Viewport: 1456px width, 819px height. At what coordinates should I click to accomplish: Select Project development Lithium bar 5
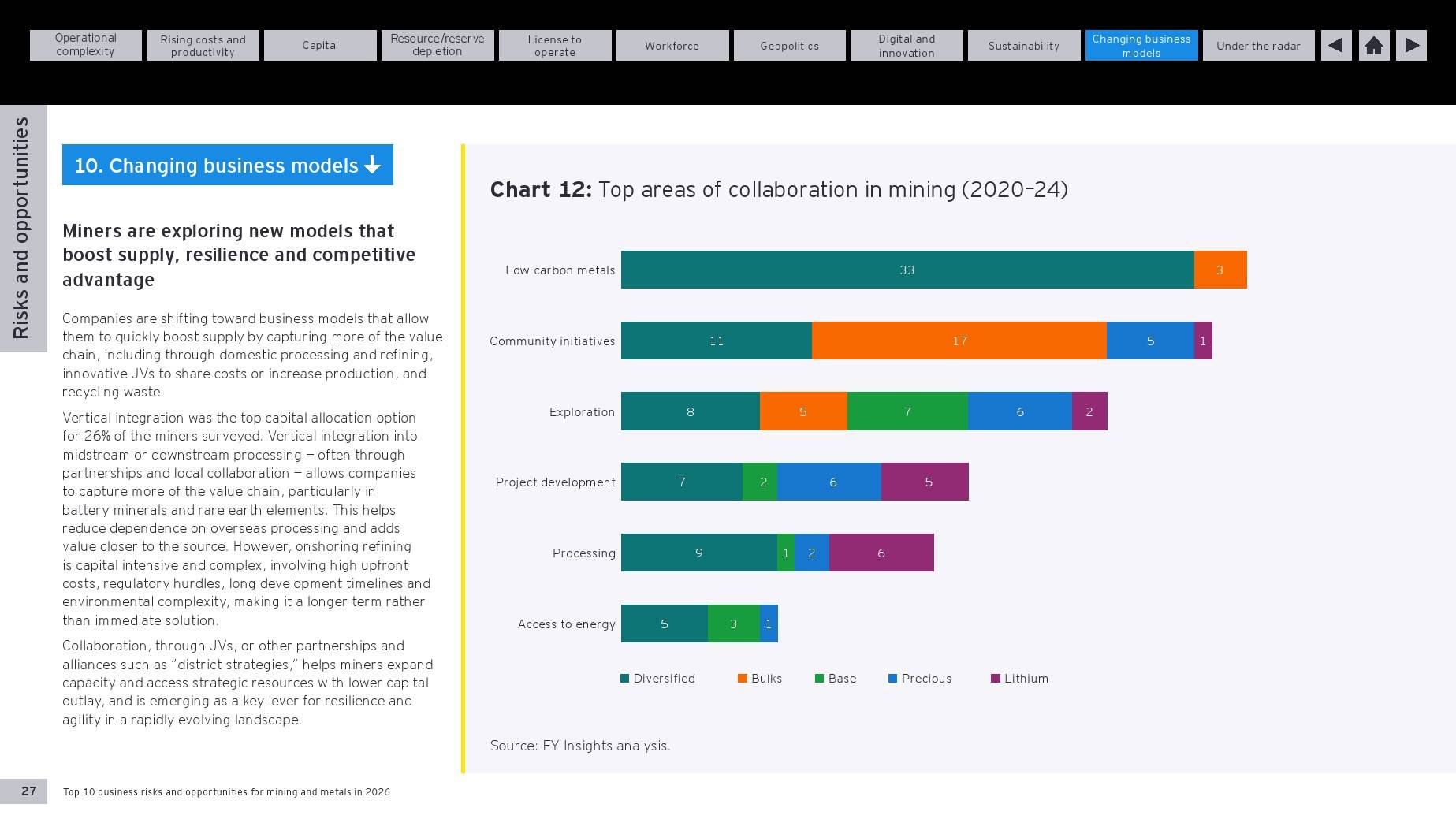pyautogui.click(x=925, y=482)
